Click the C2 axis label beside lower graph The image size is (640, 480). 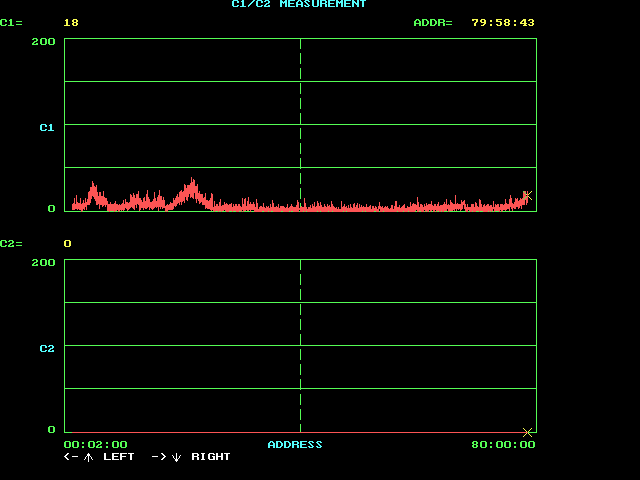pyautogui.click(x=47, y=349)
